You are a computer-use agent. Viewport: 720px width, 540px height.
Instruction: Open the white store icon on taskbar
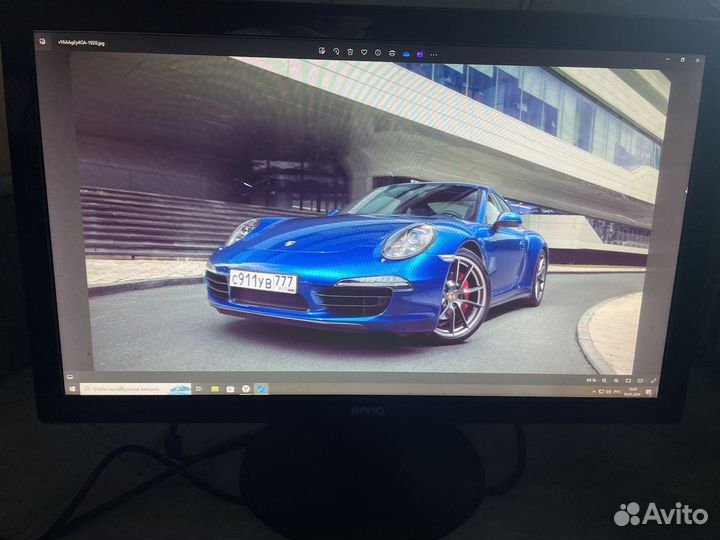(x=230, y=389)
